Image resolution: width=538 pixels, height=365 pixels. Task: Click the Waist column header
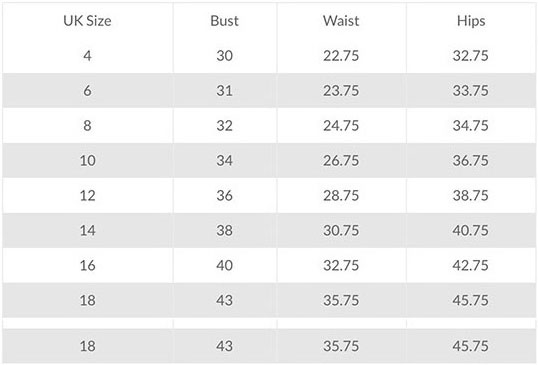pyautogui.click(x=341, y=21)
